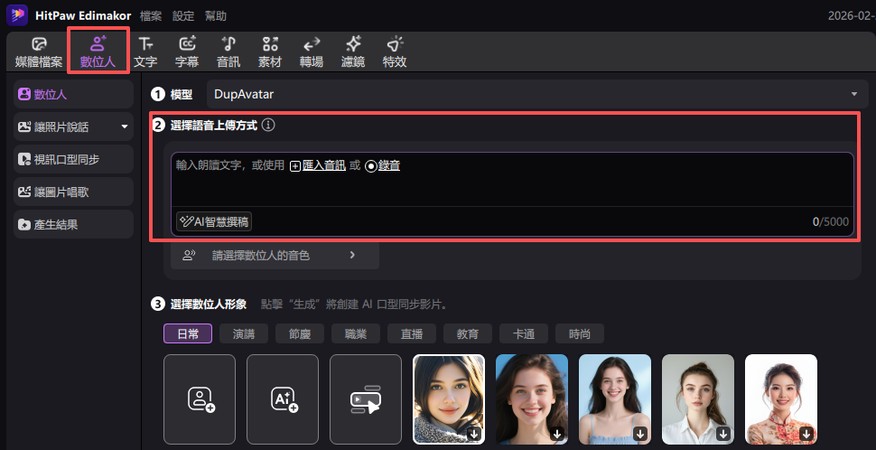Open the 特效 effects panel
876x450 pixels.
(394, 53)
